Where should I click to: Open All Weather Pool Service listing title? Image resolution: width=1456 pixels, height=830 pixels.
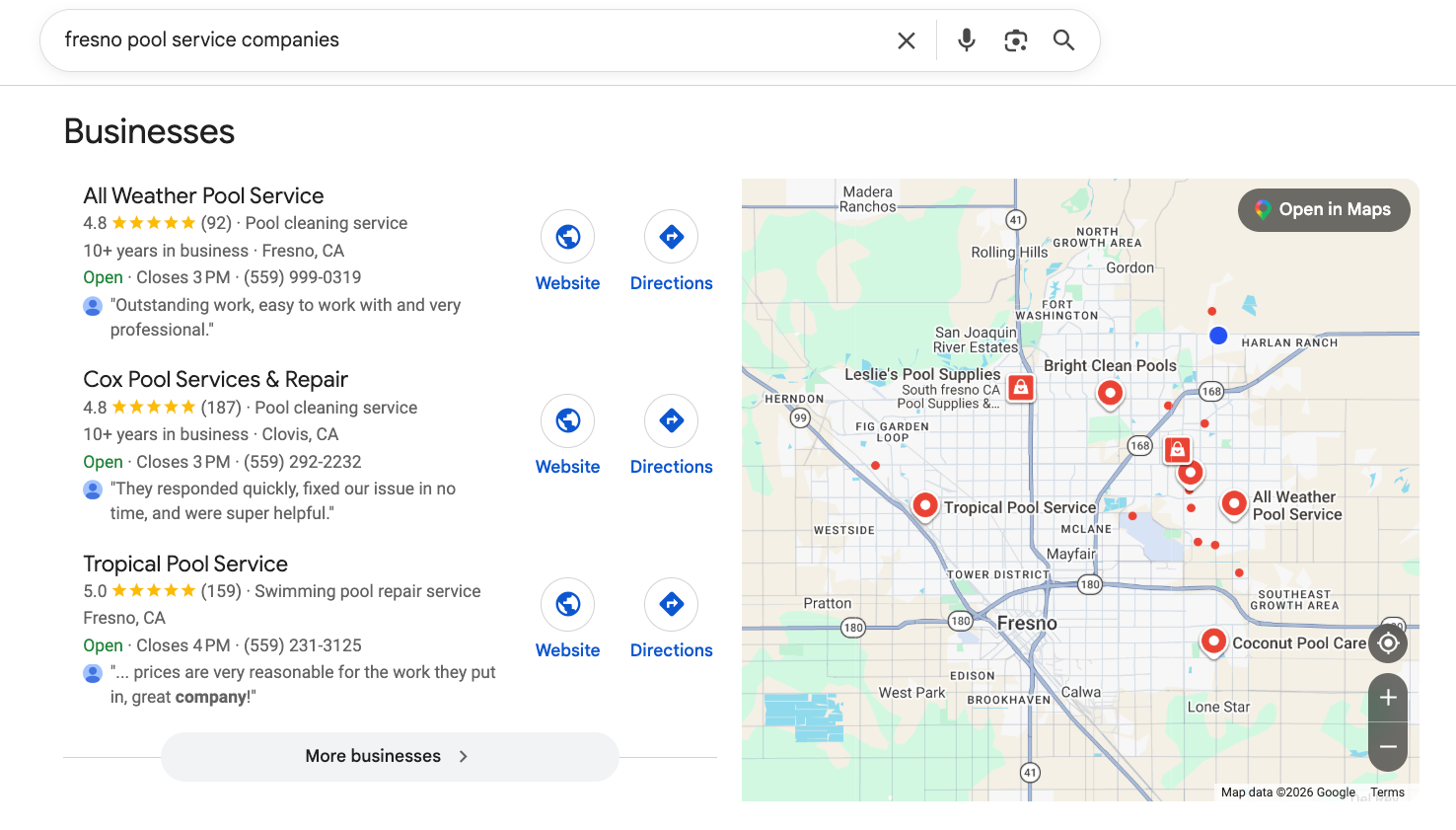tap(203, 195)
